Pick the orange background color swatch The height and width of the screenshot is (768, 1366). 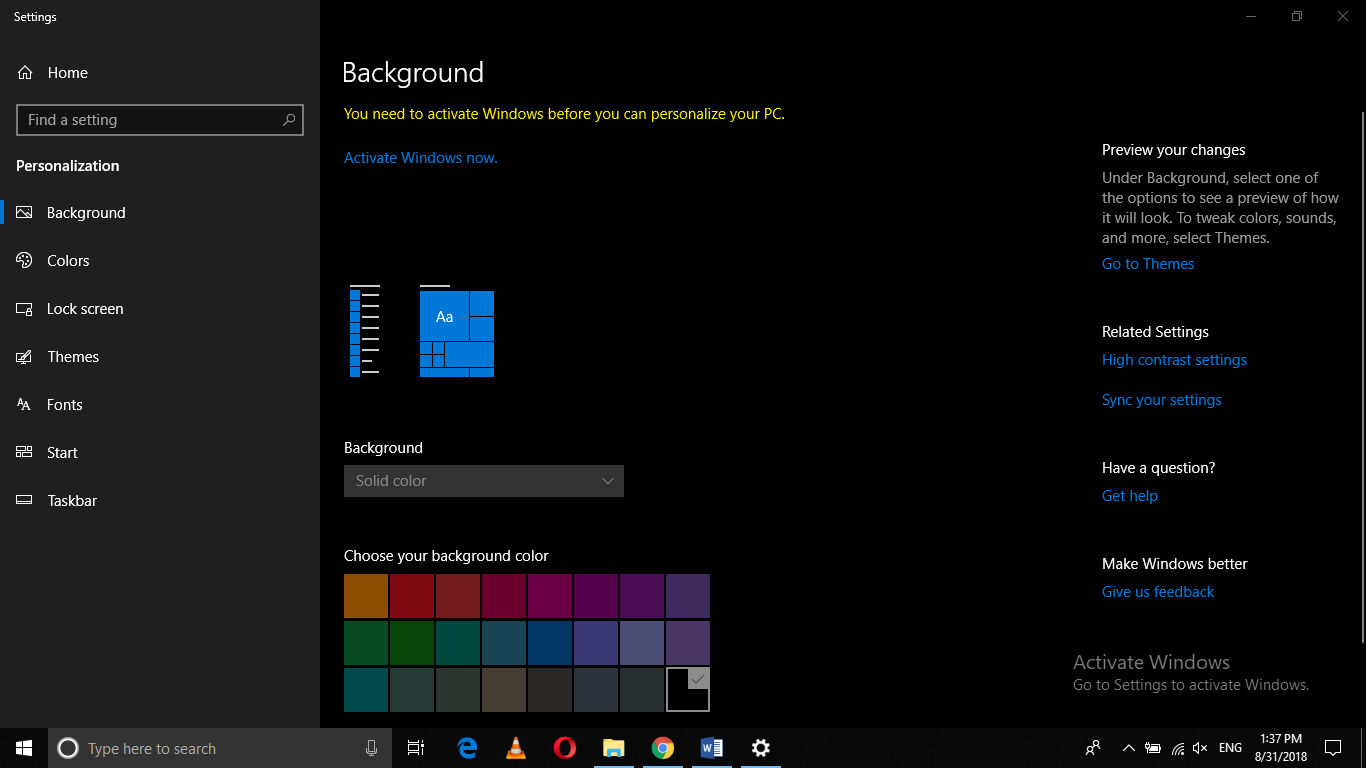366,596
